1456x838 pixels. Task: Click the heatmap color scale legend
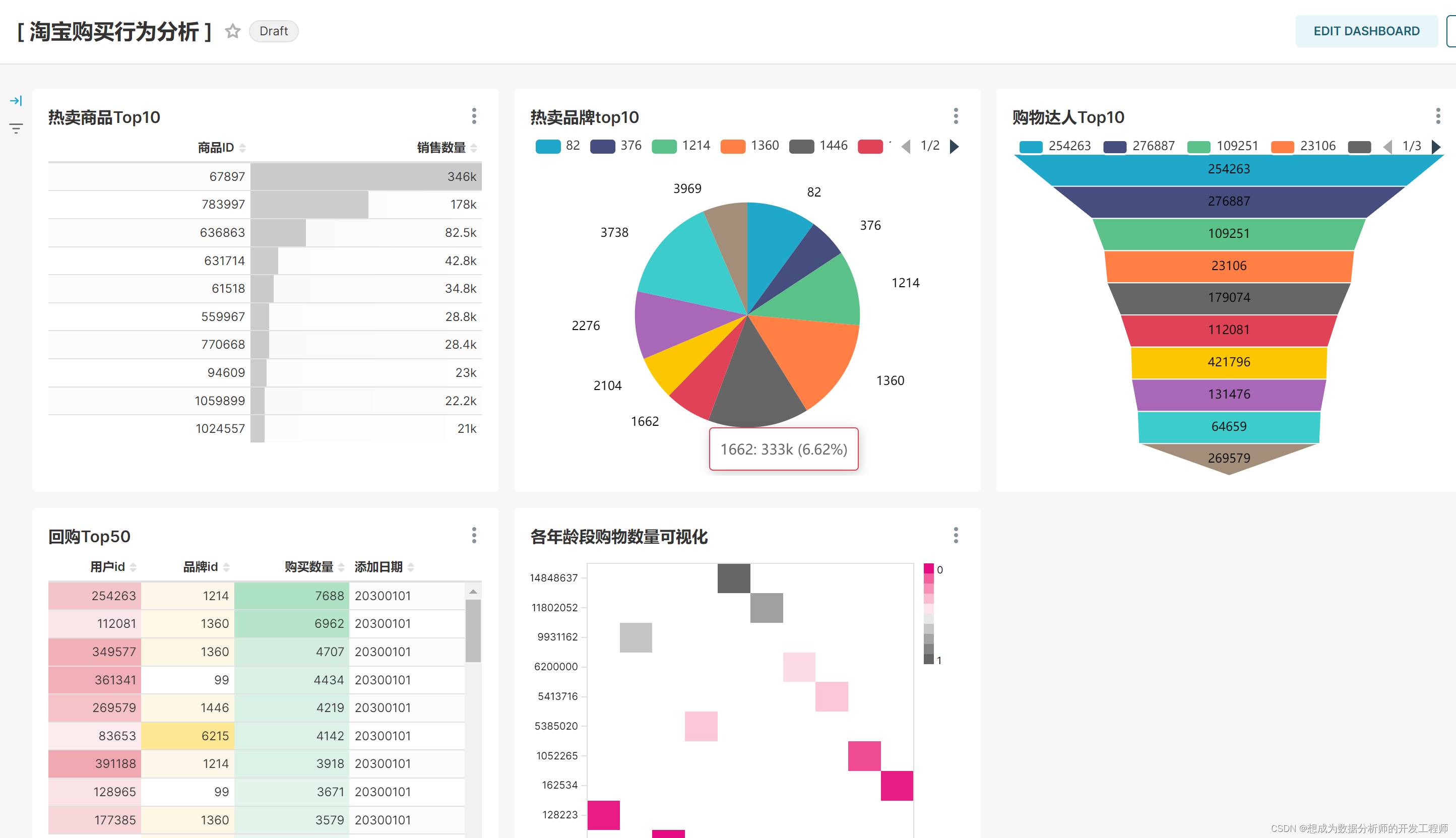pyautogui.click(x=928, y=614)
